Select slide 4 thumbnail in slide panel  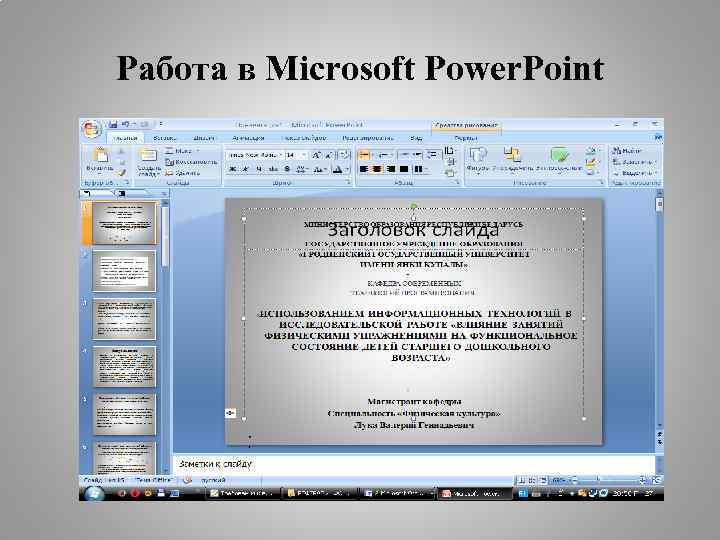click(x=124, y=366)
